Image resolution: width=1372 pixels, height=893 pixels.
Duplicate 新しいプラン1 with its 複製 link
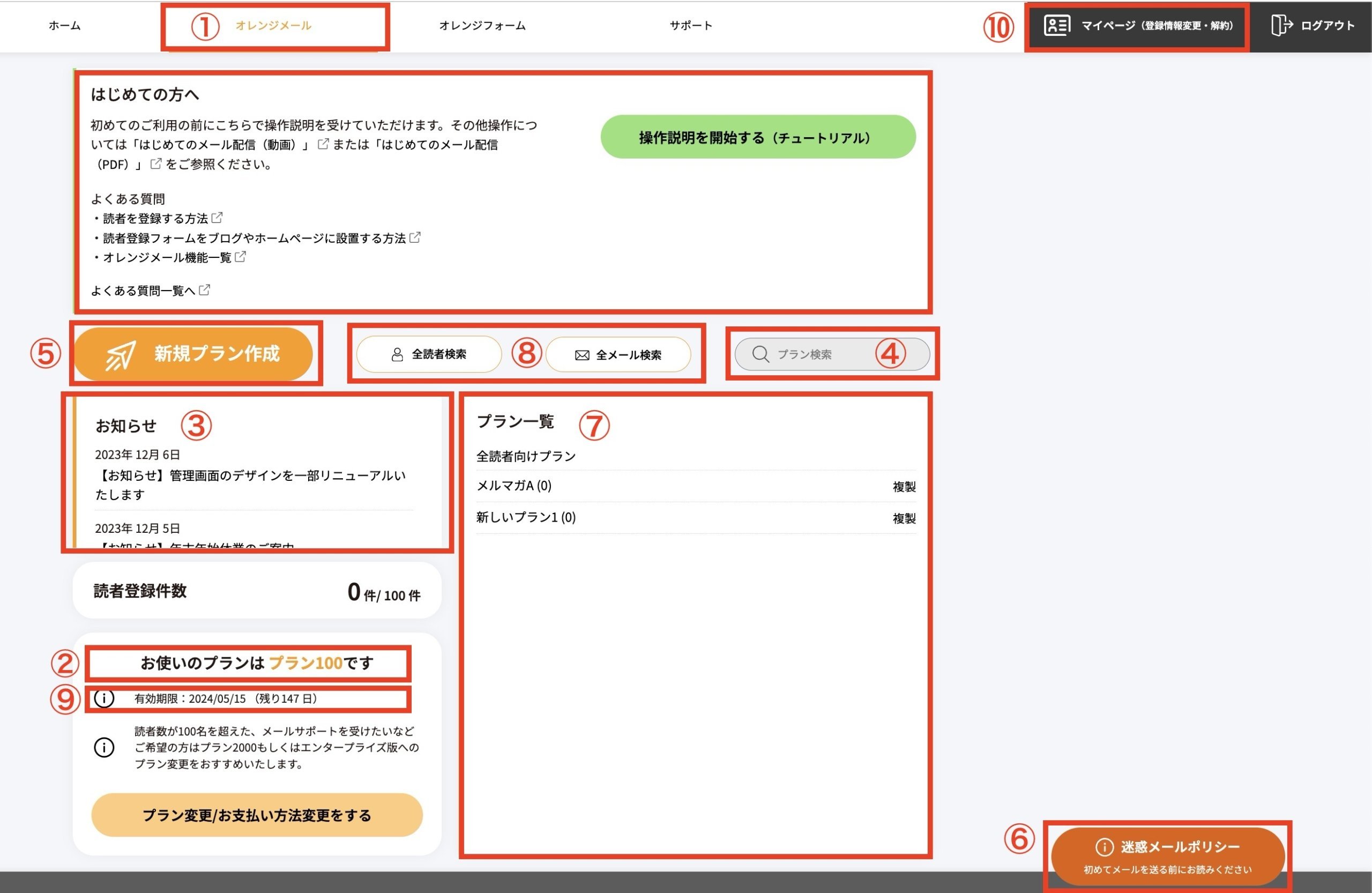[904, 518]
